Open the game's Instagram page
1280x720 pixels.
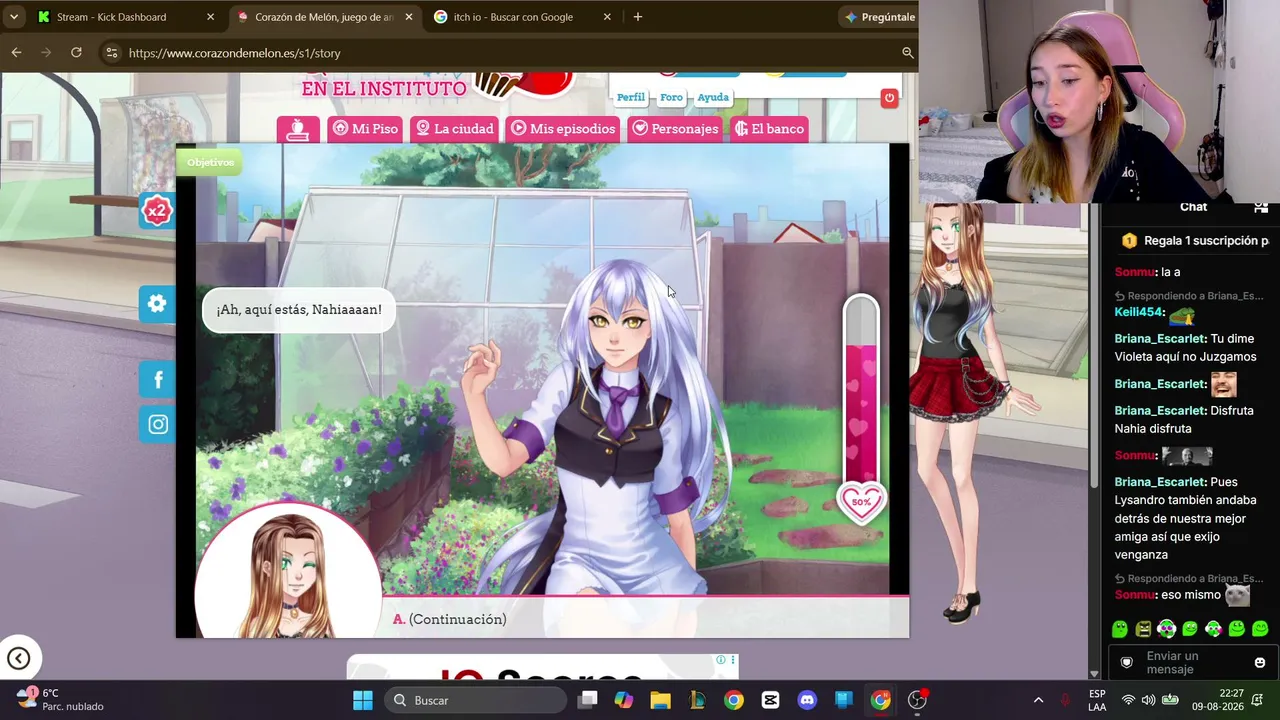(157, 424)
